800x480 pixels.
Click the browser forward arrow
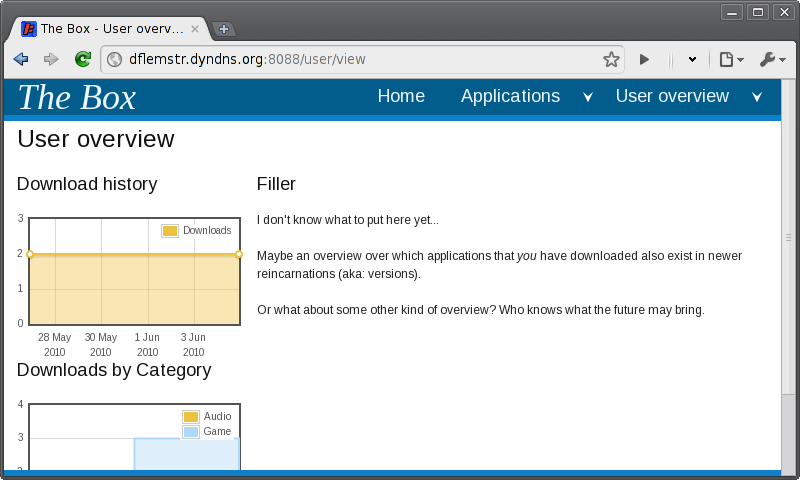pyautogui.click(x=51, y=60)
